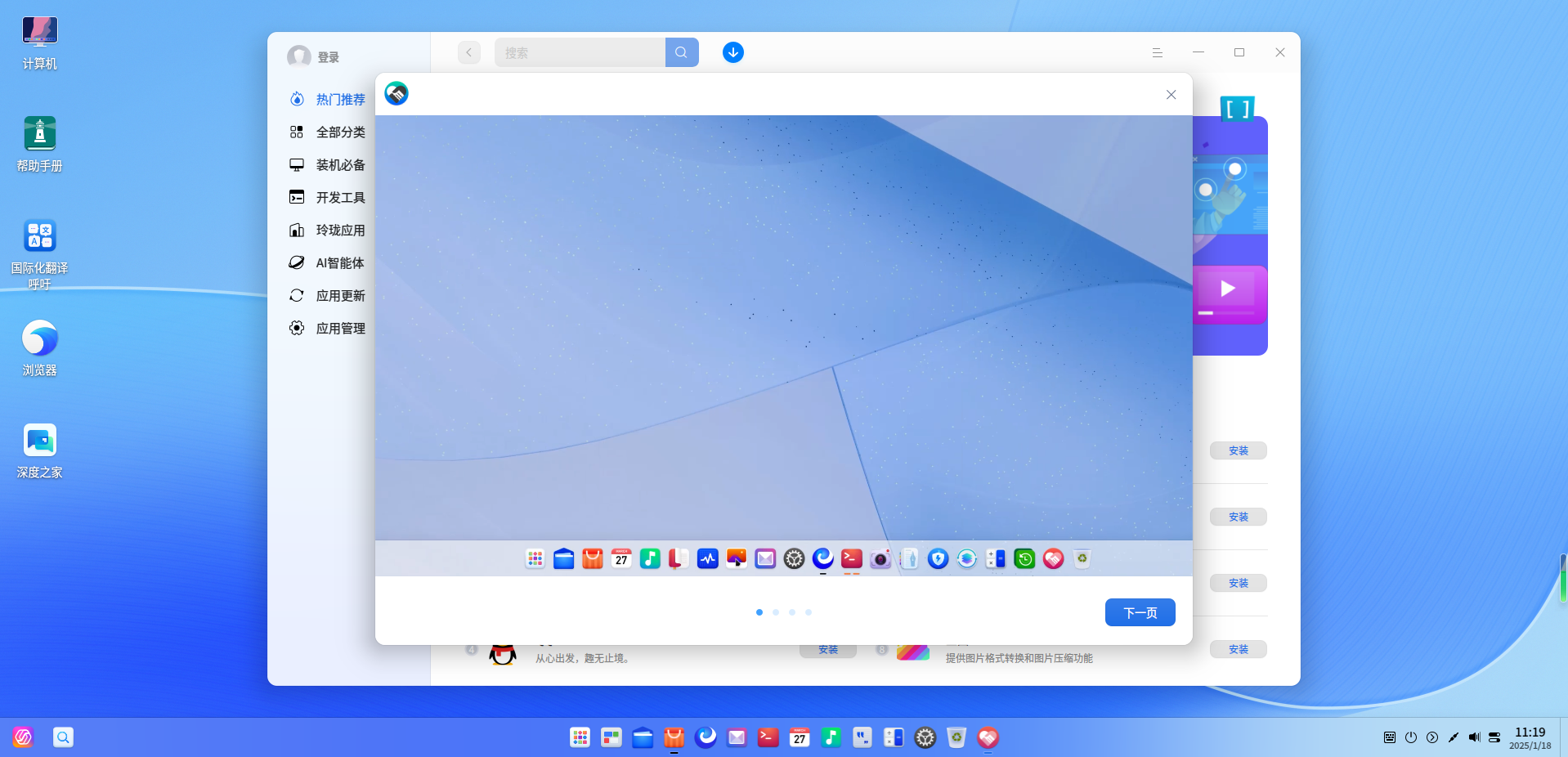This screenshot has width=1568, height=757.
Task: Open 全部分类 in the app store sidebar
Action: [x=328, y=132]
